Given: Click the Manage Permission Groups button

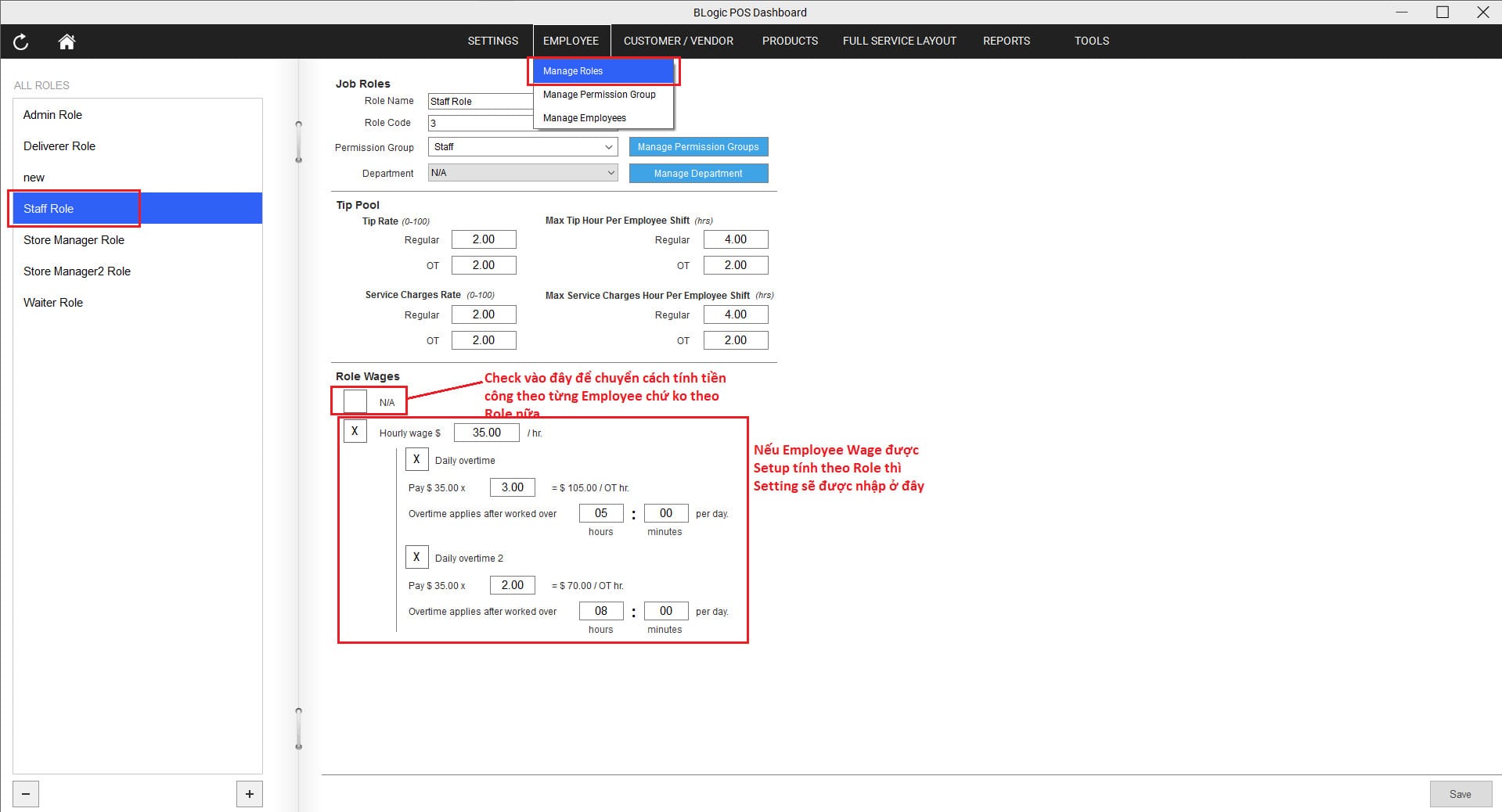Looking at the screenshot, I should (x=698, y=147).
